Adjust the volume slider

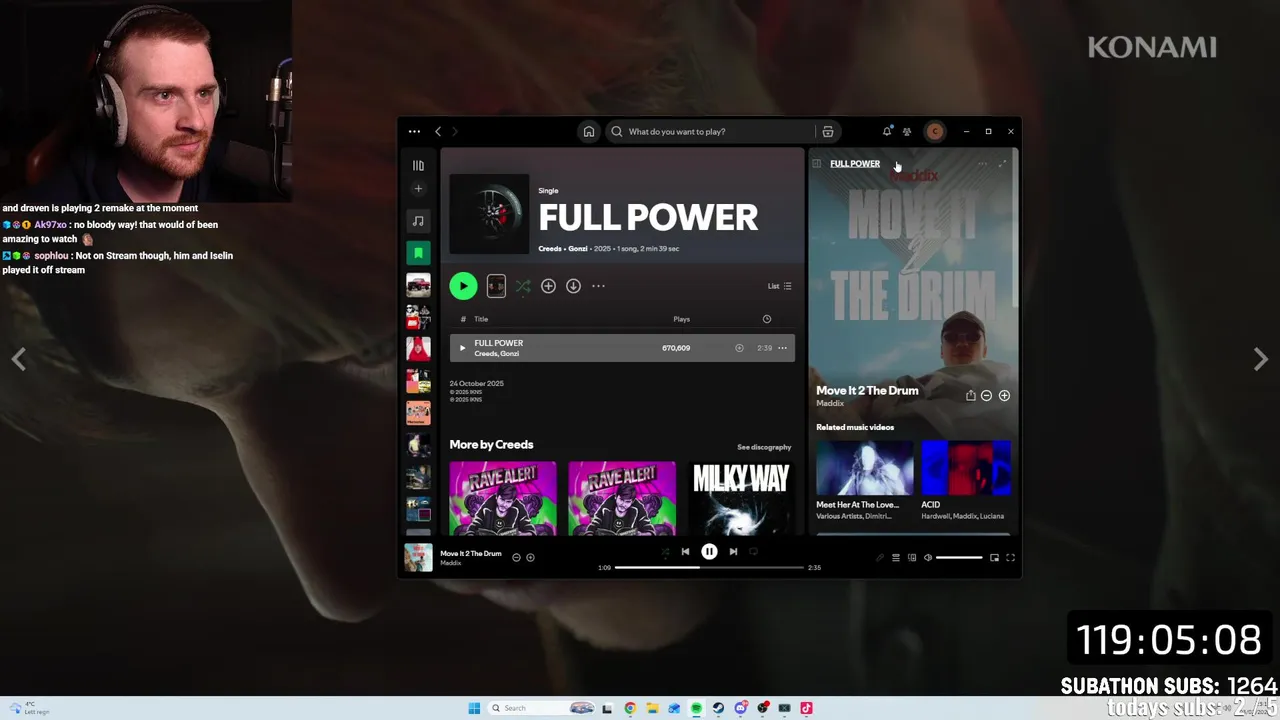coord(959,558)
